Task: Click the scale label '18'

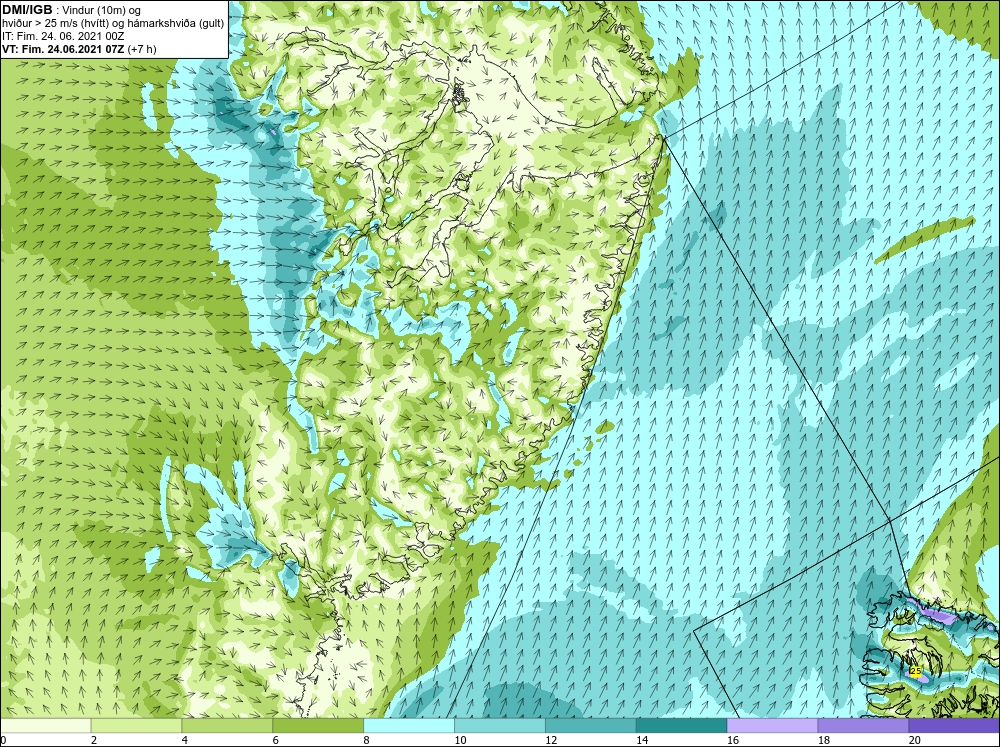Action: 823,740
